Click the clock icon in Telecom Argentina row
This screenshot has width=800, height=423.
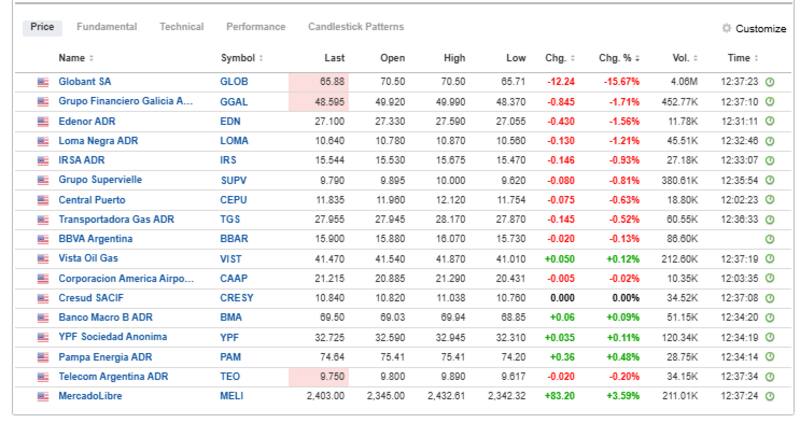[x=770, y=376]
